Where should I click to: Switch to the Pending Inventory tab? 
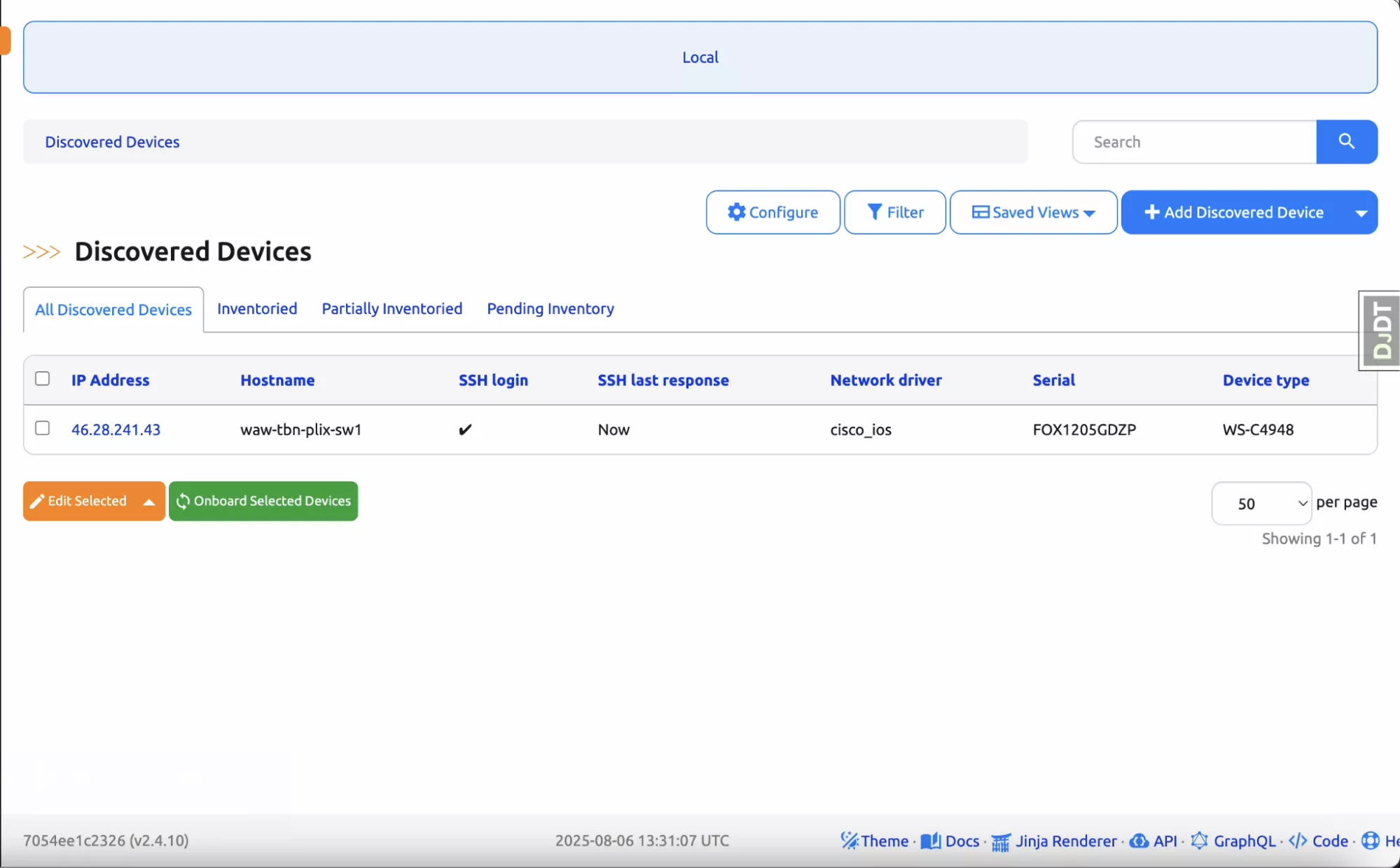click(550, 309)
